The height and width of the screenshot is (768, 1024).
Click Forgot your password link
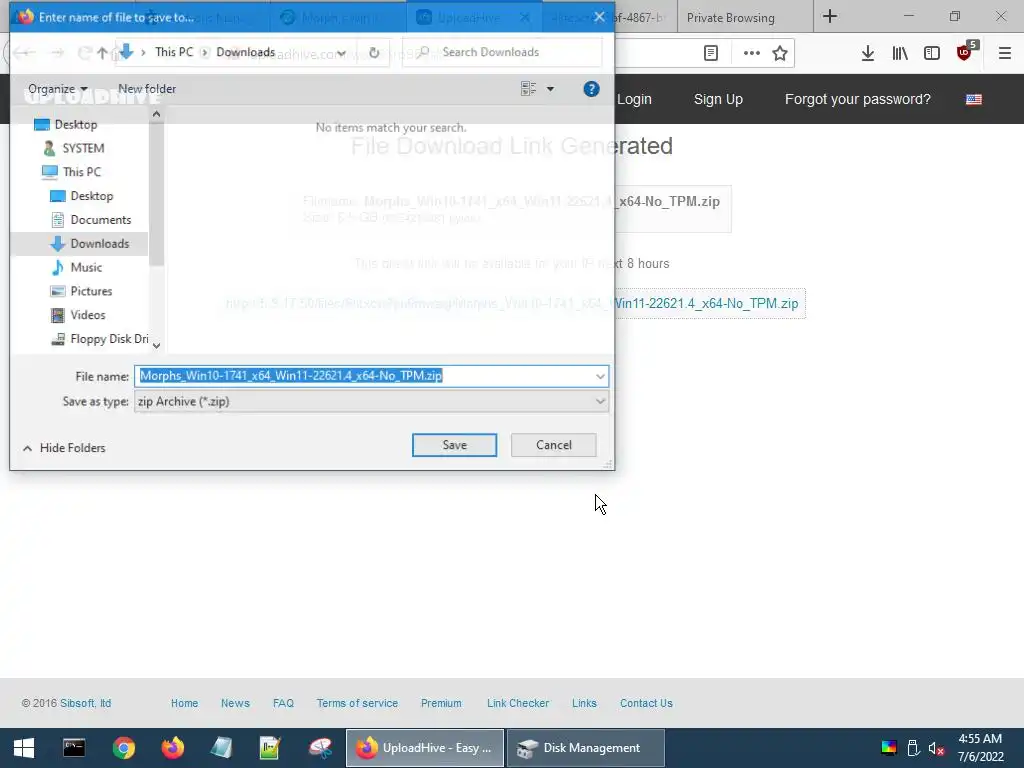[x=857, y=99]
